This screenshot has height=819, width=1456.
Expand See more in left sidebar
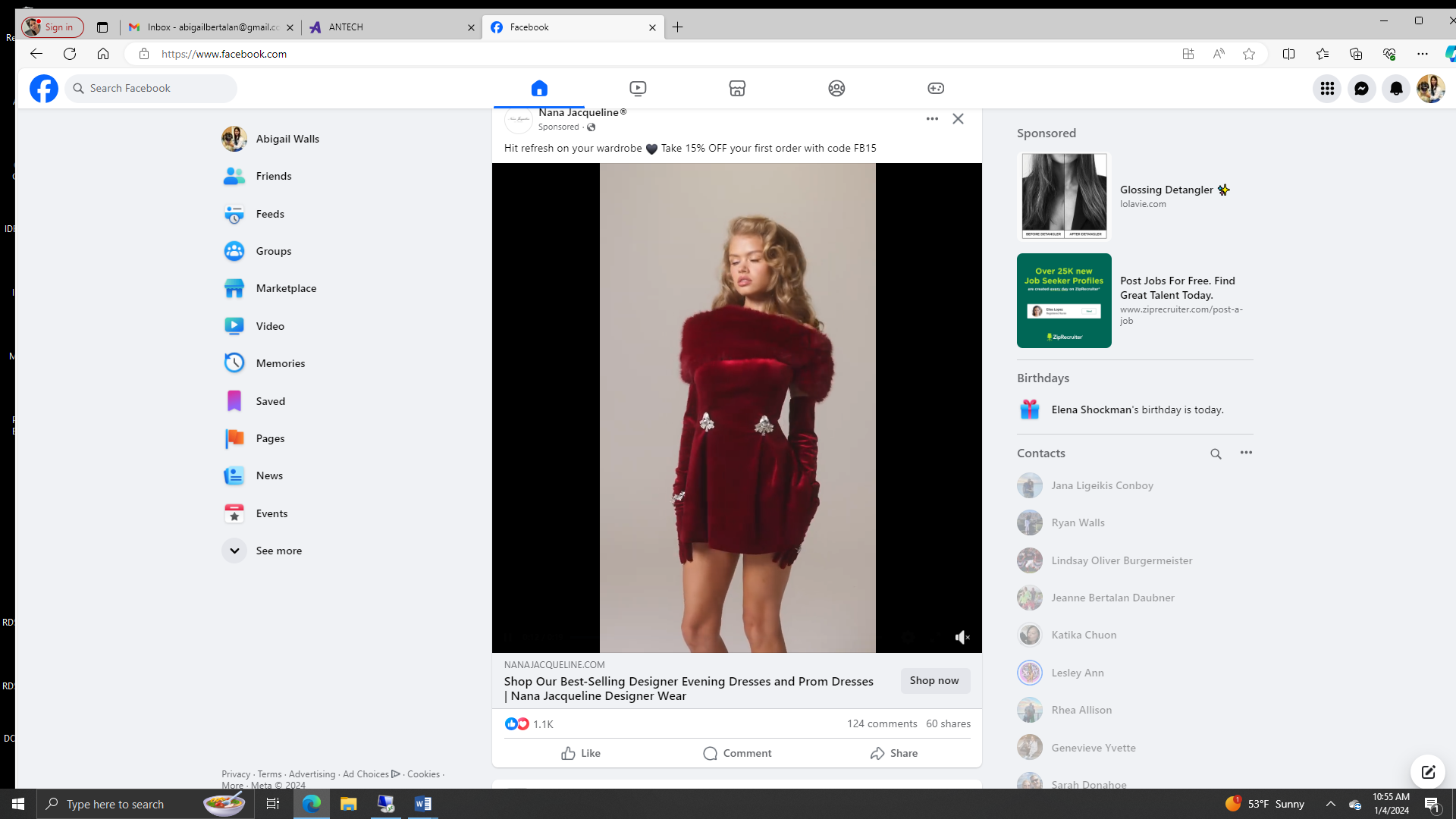tap(278, 551)
